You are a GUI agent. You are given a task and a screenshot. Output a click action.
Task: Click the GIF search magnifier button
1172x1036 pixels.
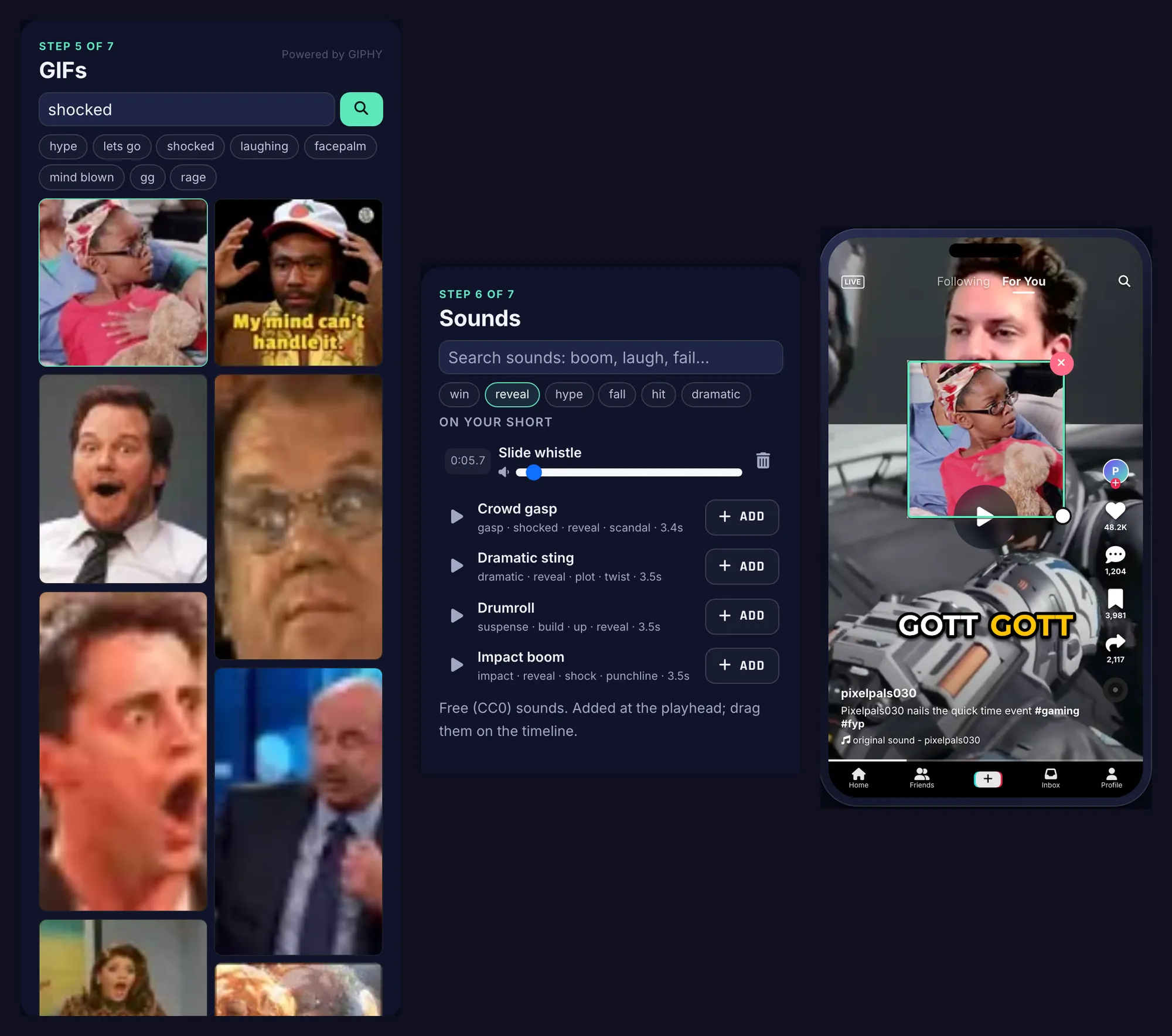point(361,109)
